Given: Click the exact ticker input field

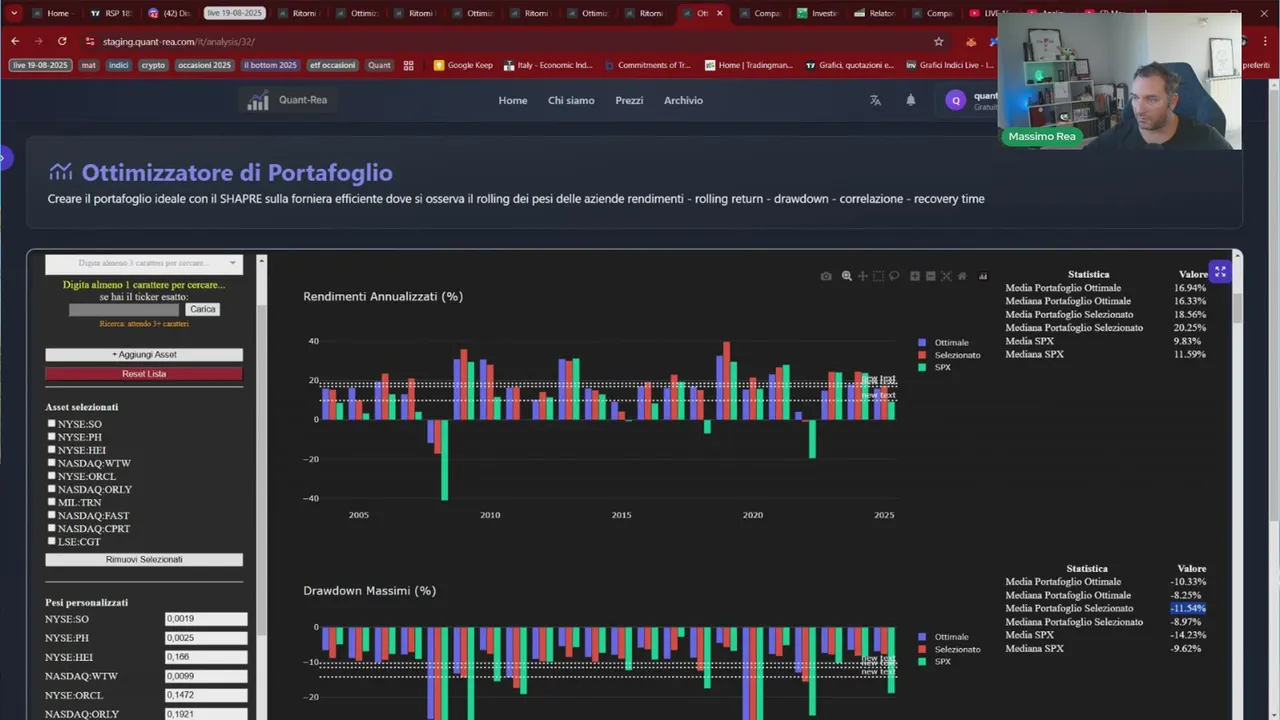Looking at the screenshot, I should click(124, 309).
